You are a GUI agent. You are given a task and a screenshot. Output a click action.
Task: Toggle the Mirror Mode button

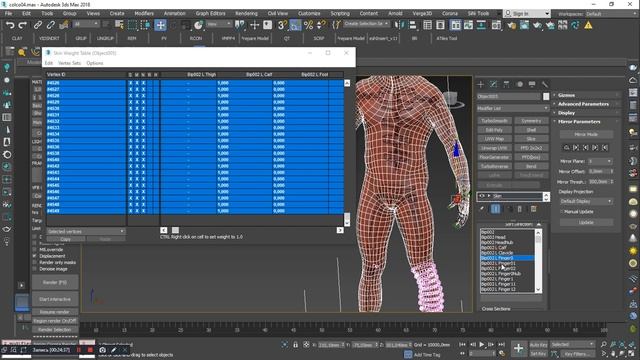pyautogui.click(x=586, y=134)
